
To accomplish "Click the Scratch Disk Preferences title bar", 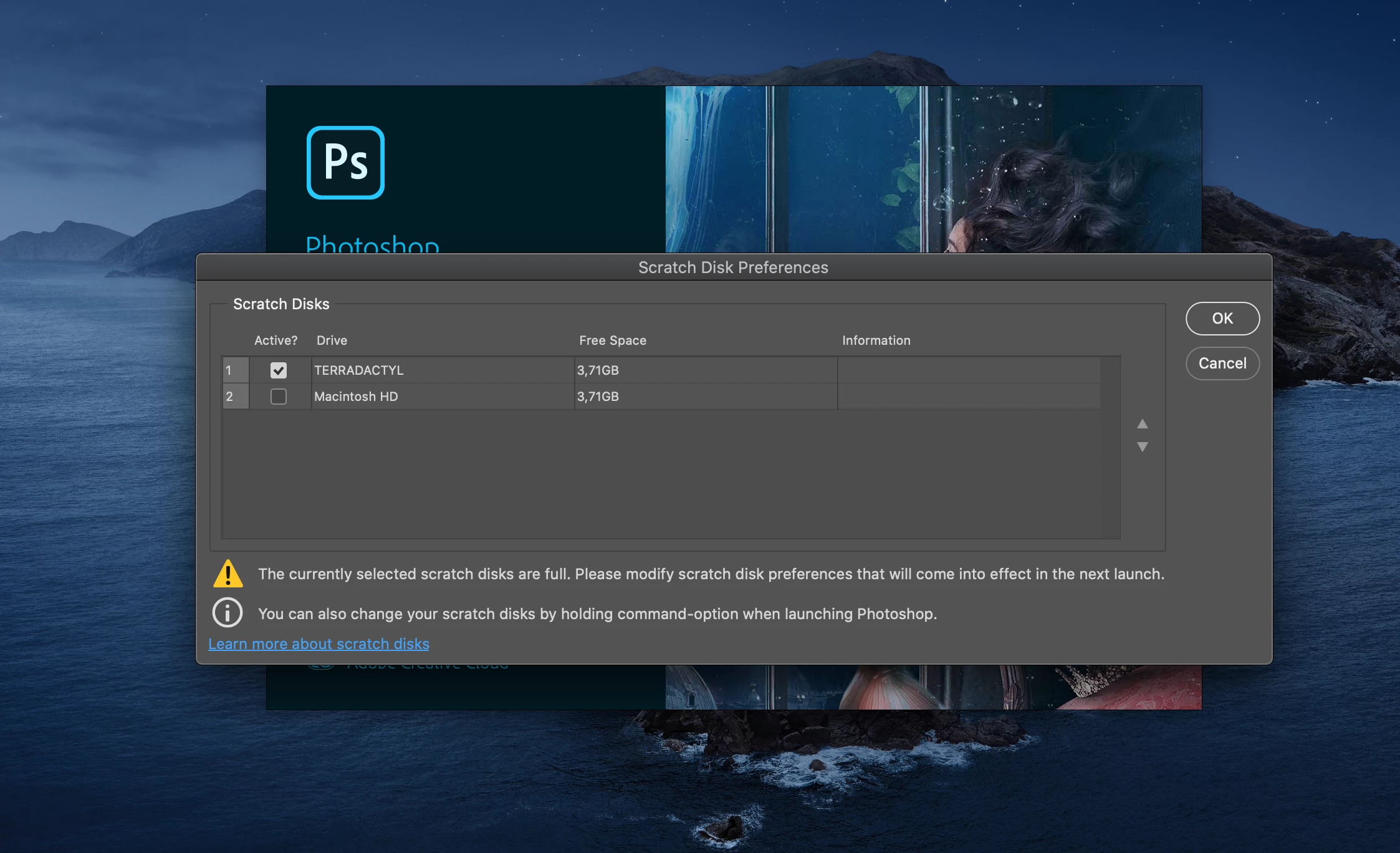I will [x=733, y=267].
